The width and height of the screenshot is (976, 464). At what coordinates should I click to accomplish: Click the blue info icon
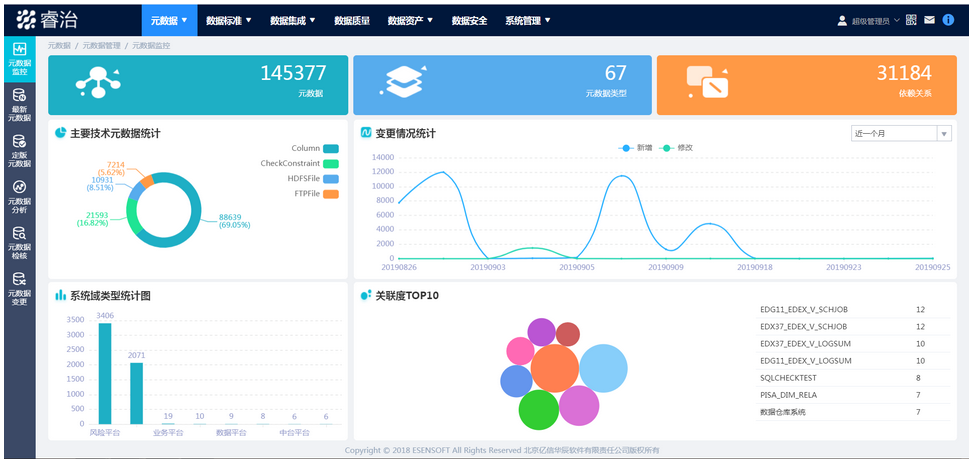pos(948,20)
